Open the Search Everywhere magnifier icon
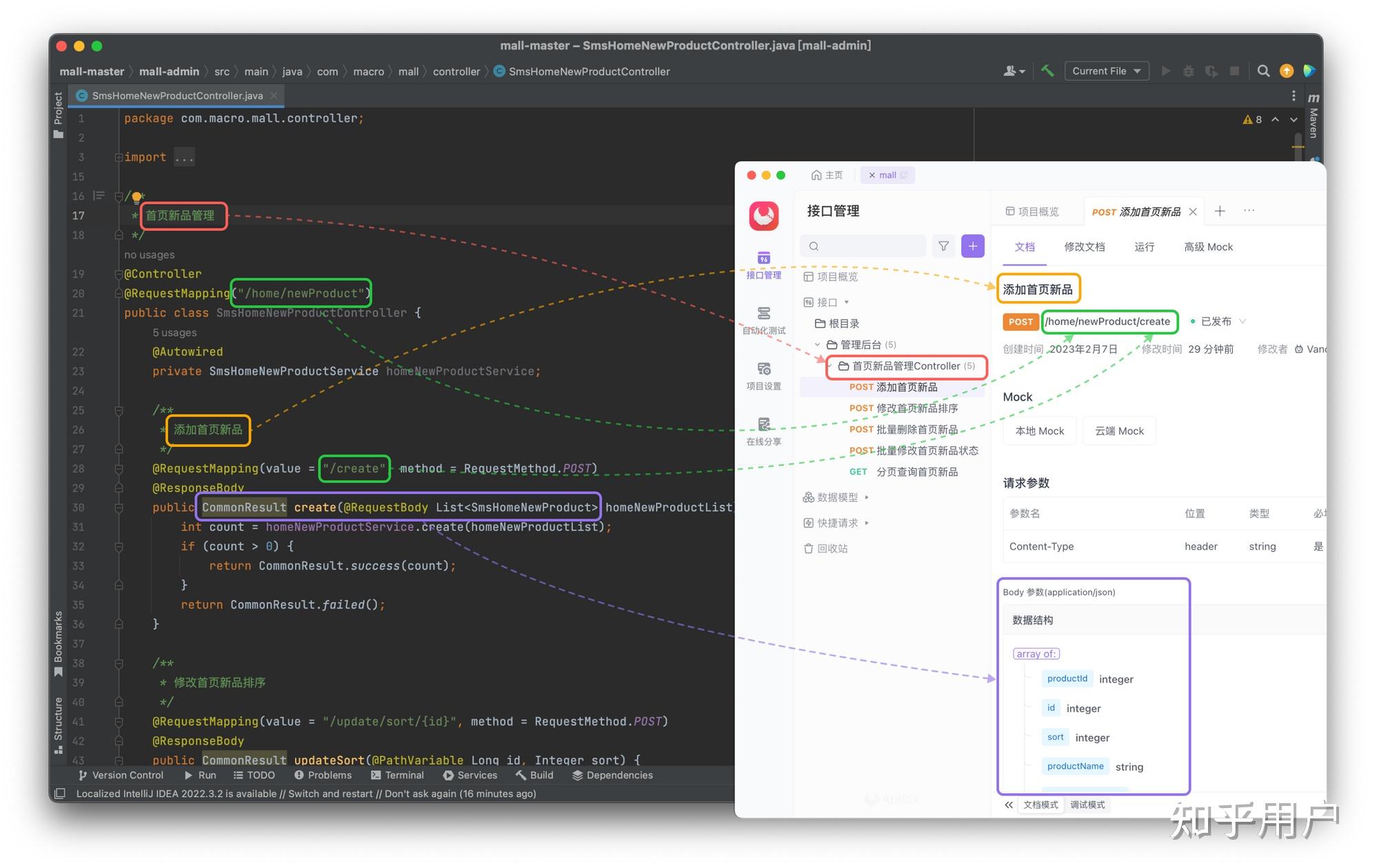Screen dimensions: 1379x868 pos(1263,71)
